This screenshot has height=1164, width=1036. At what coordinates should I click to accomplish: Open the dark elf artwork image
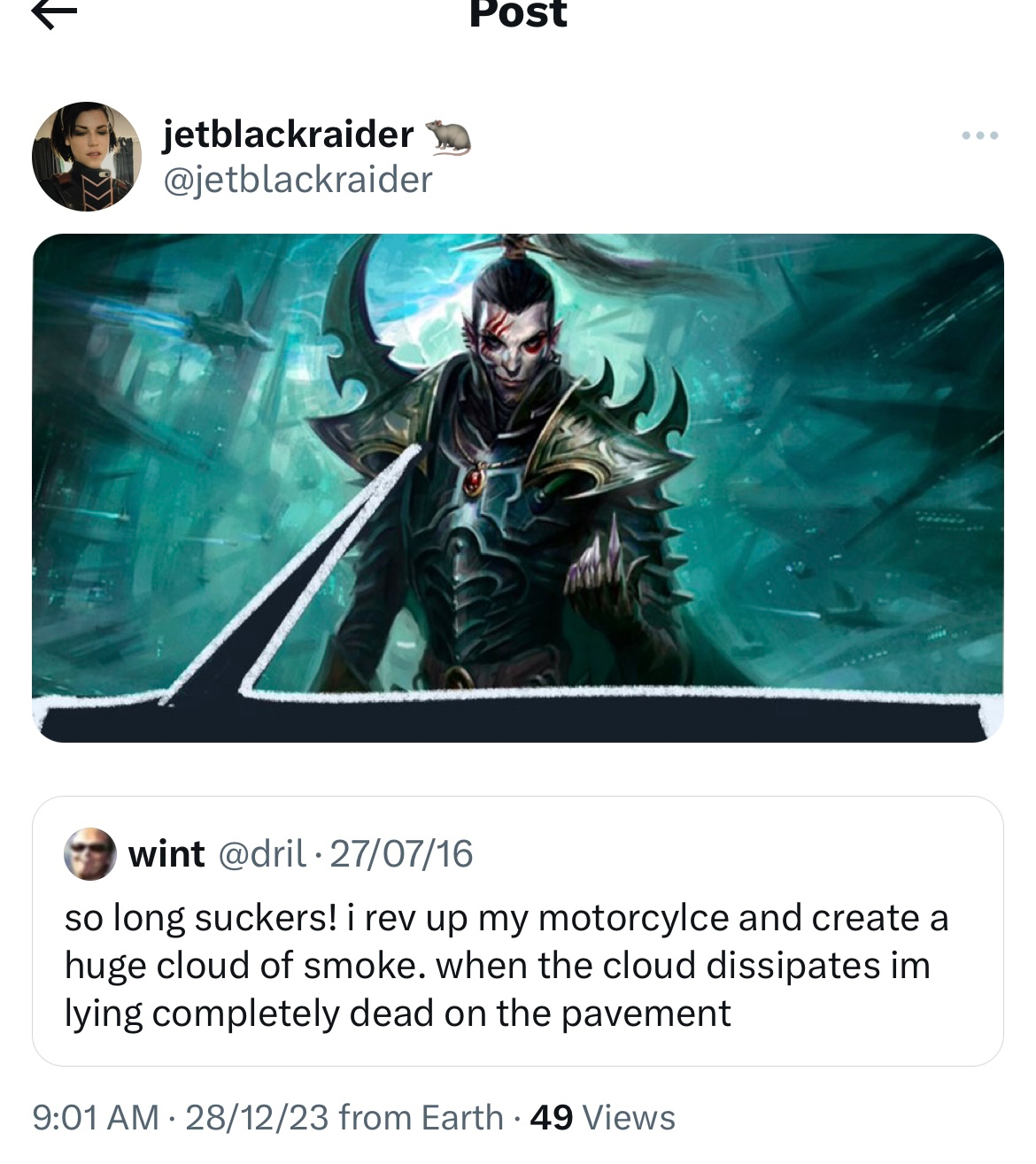pyautogui.click(x=518, y=488)
